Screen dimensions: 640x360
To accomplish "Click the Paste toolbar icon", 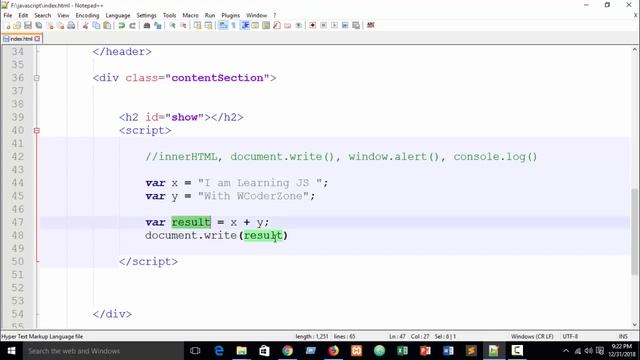I will pyautogui.click(x=107, y=25).
